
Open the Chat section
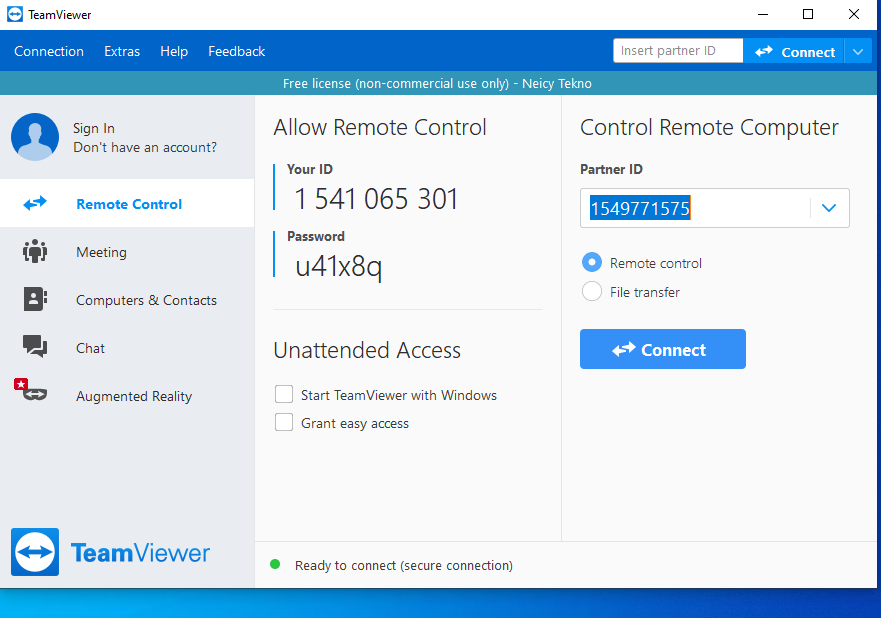point(127,348)
